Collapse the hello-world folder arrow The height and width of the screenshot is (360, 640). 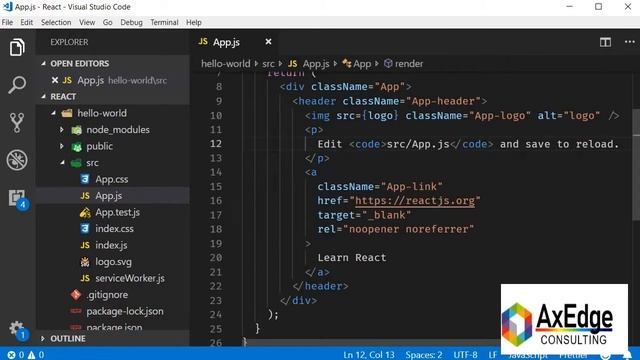pos(53,113)
